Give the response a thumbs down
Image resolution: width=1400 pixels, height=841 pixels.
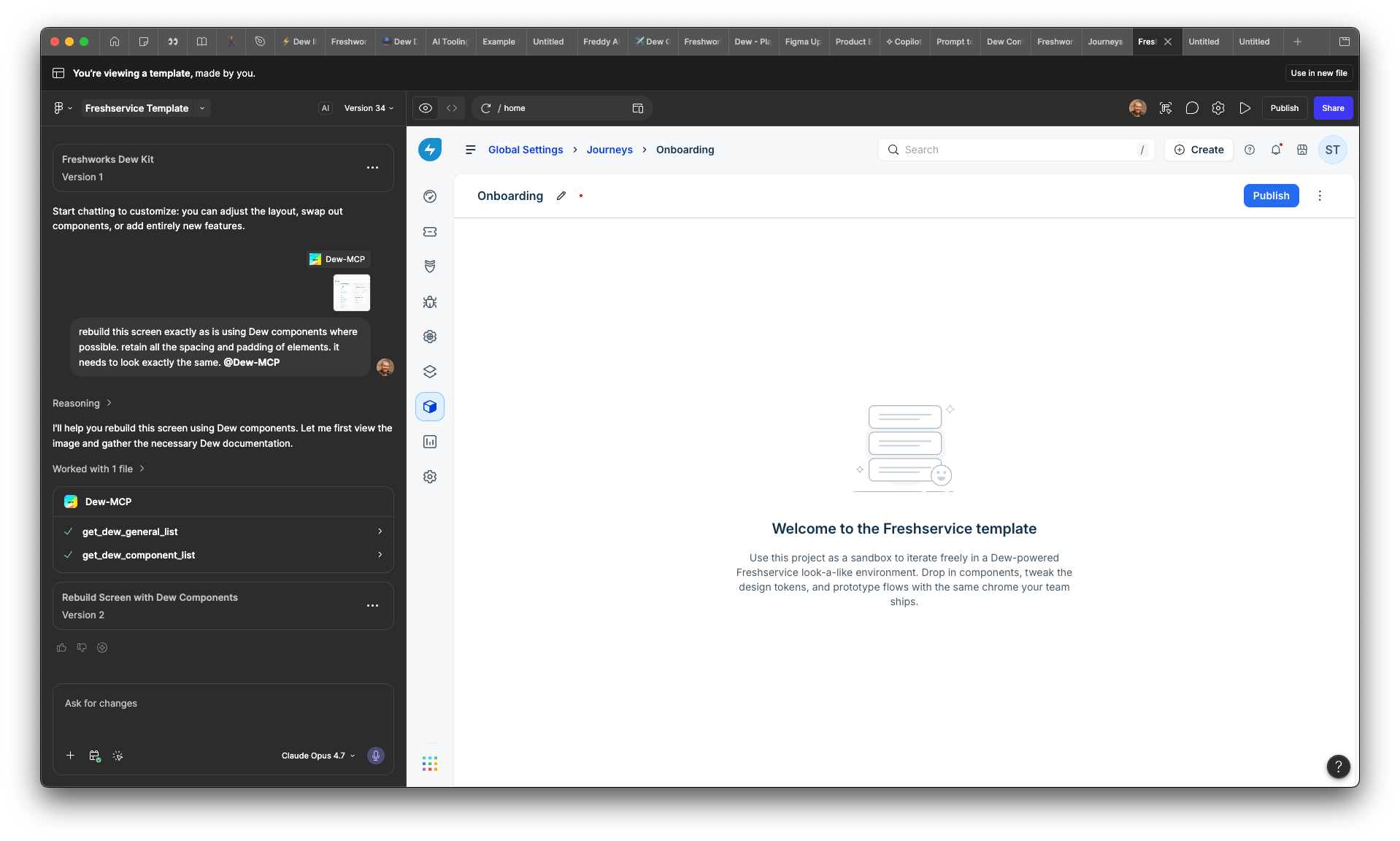point(82,648)
